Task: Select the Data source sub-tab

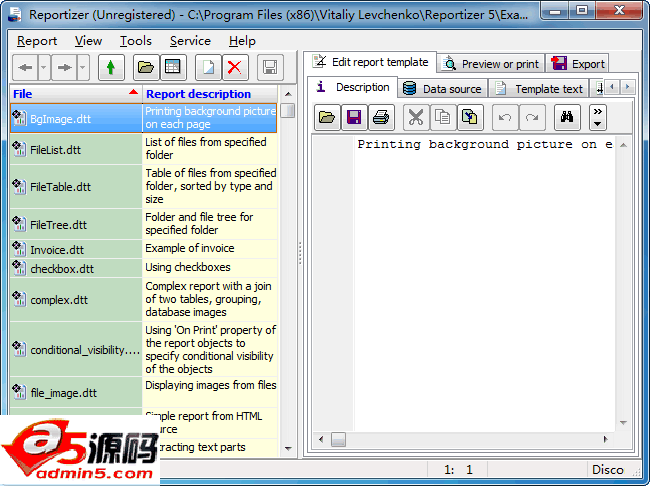Action: (442, 89)
